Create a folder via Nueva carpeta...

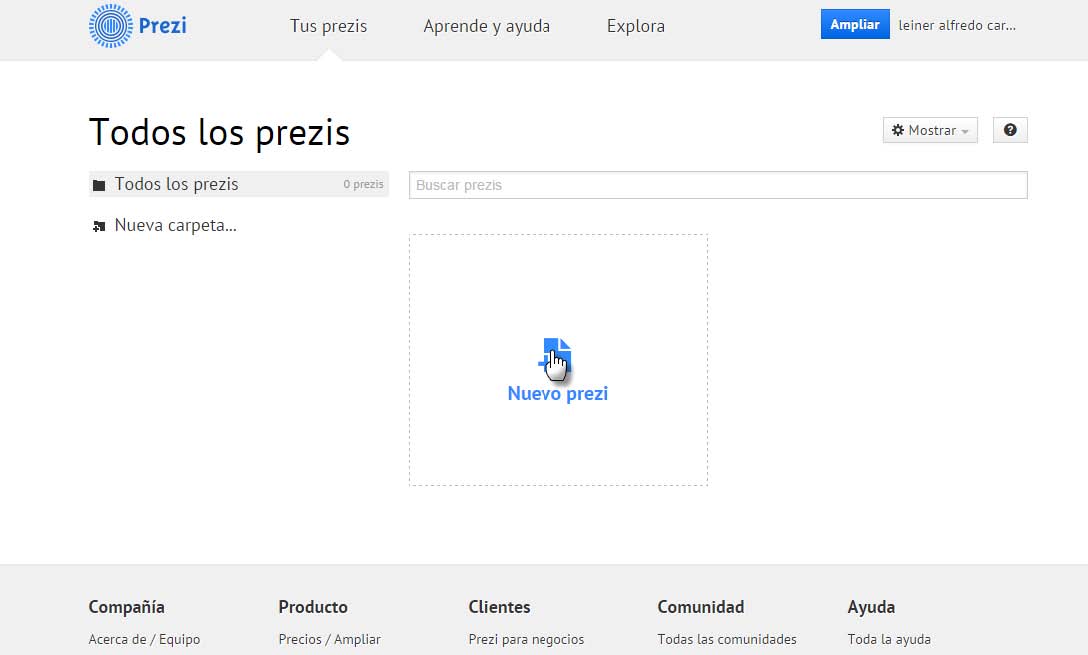[175, 225]
